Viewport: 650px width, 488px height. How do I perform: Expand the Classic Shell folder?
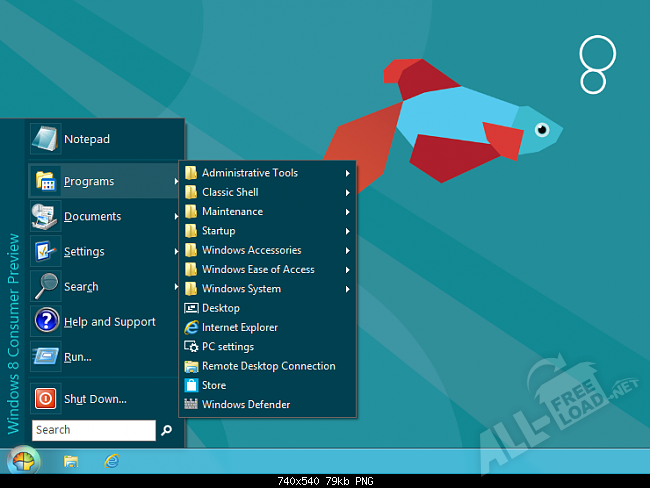(x=230, y=192)
